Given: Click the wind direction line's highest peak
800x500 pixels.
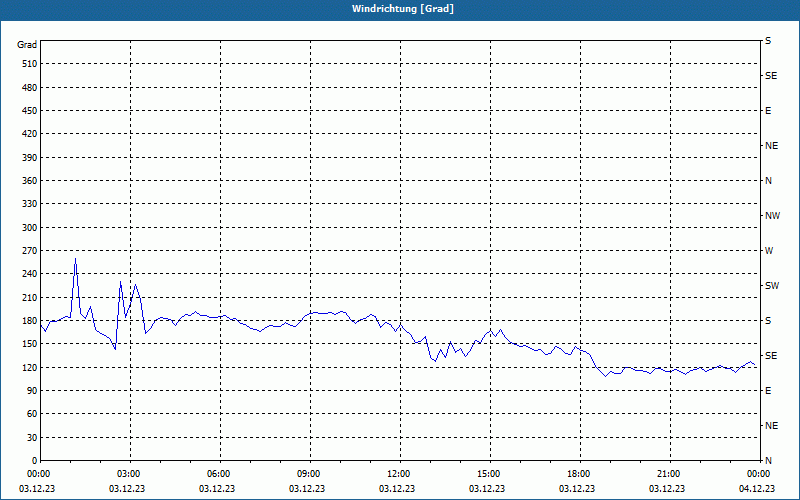Looking at the screenshot, I should pyautogui.click(x=76, y=258).
